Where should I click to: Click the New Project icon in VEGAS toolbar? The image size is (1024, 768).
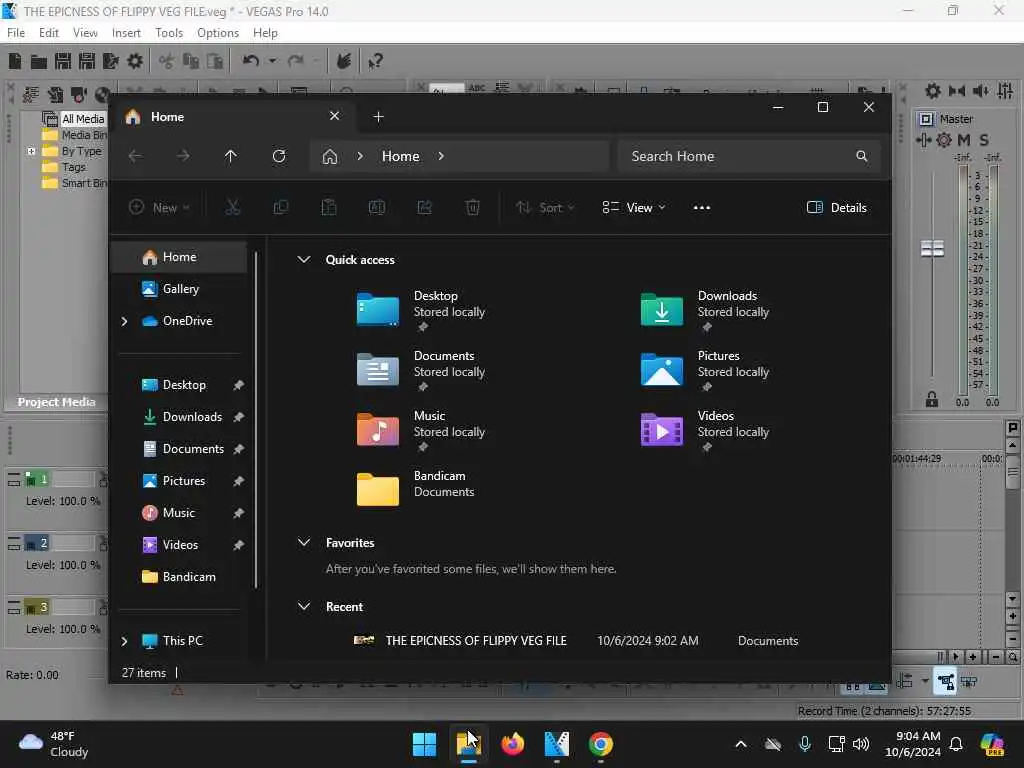click(x=14, y=61)
